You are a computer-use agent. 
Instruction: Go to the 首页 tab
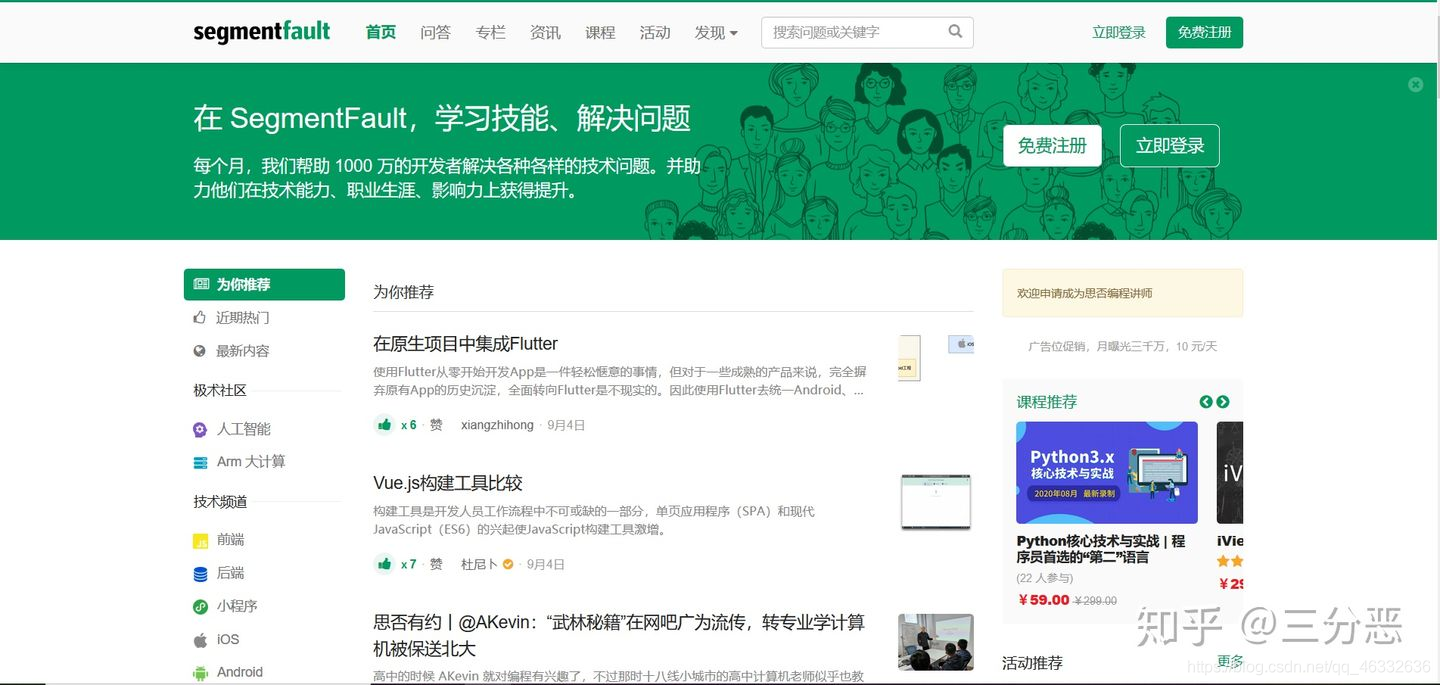click(381, 33)
